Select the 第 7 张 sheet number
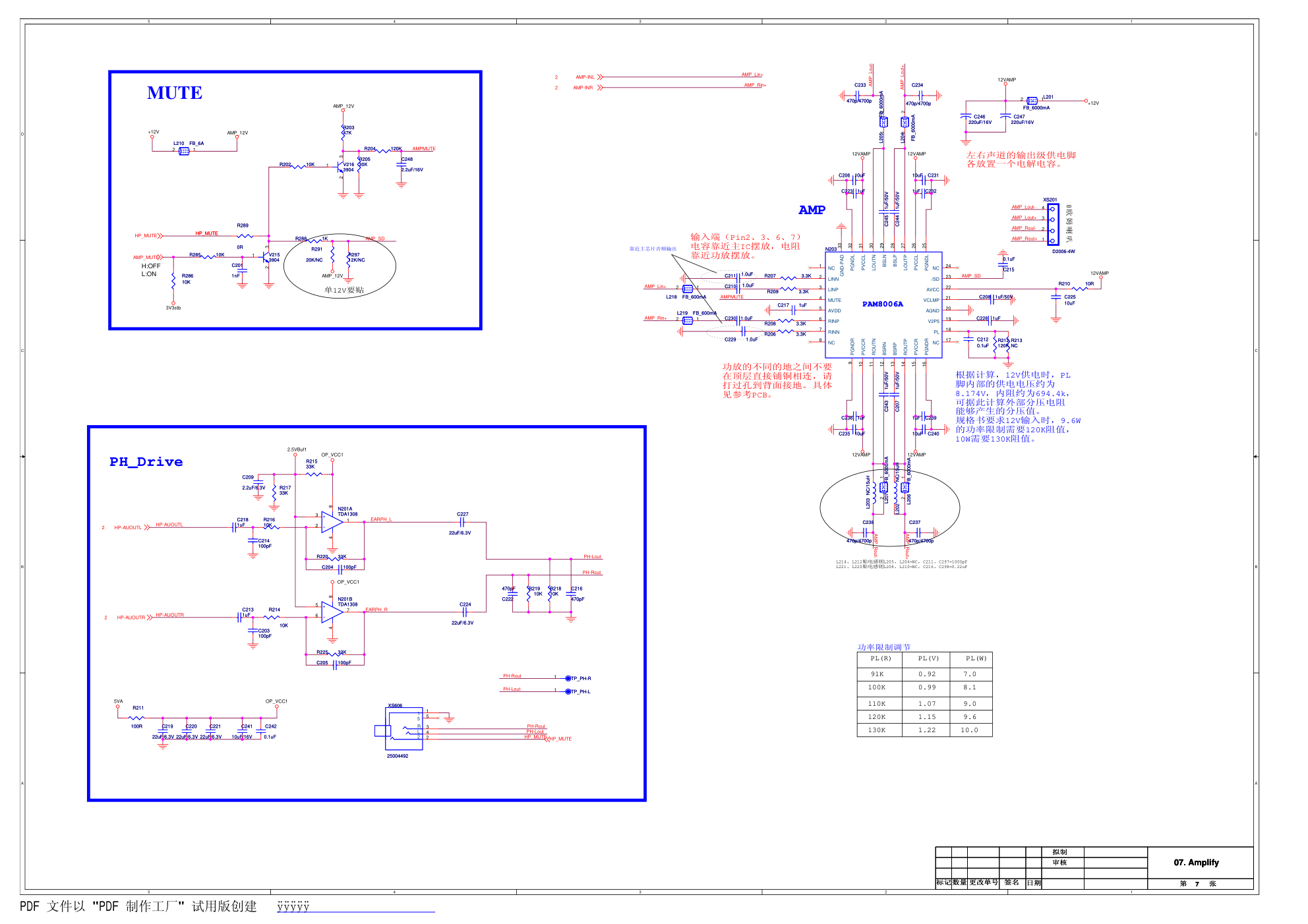This screenshot has width=1308, height=924. click(x=1198, y=884)
